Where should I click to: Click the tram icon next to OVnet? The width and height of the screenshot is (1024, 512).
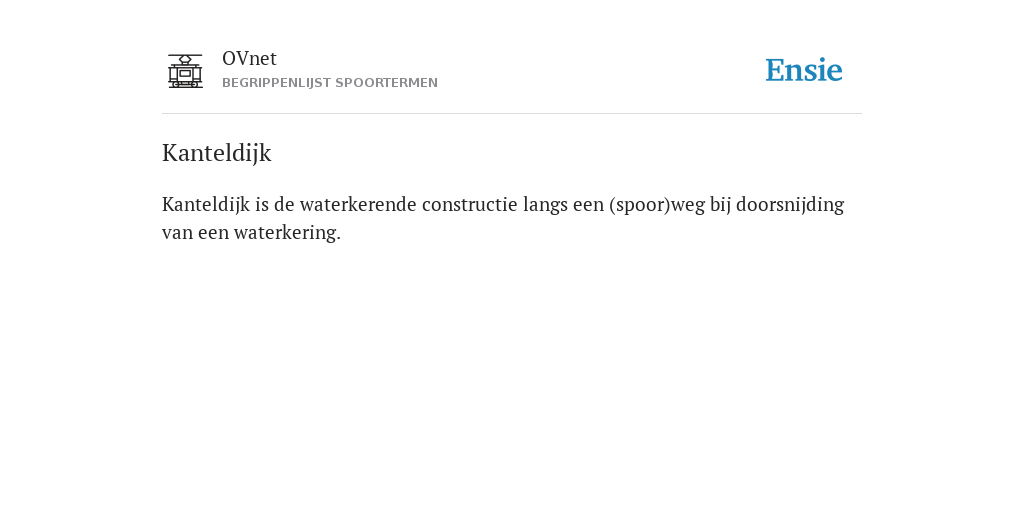click(185, 71)
